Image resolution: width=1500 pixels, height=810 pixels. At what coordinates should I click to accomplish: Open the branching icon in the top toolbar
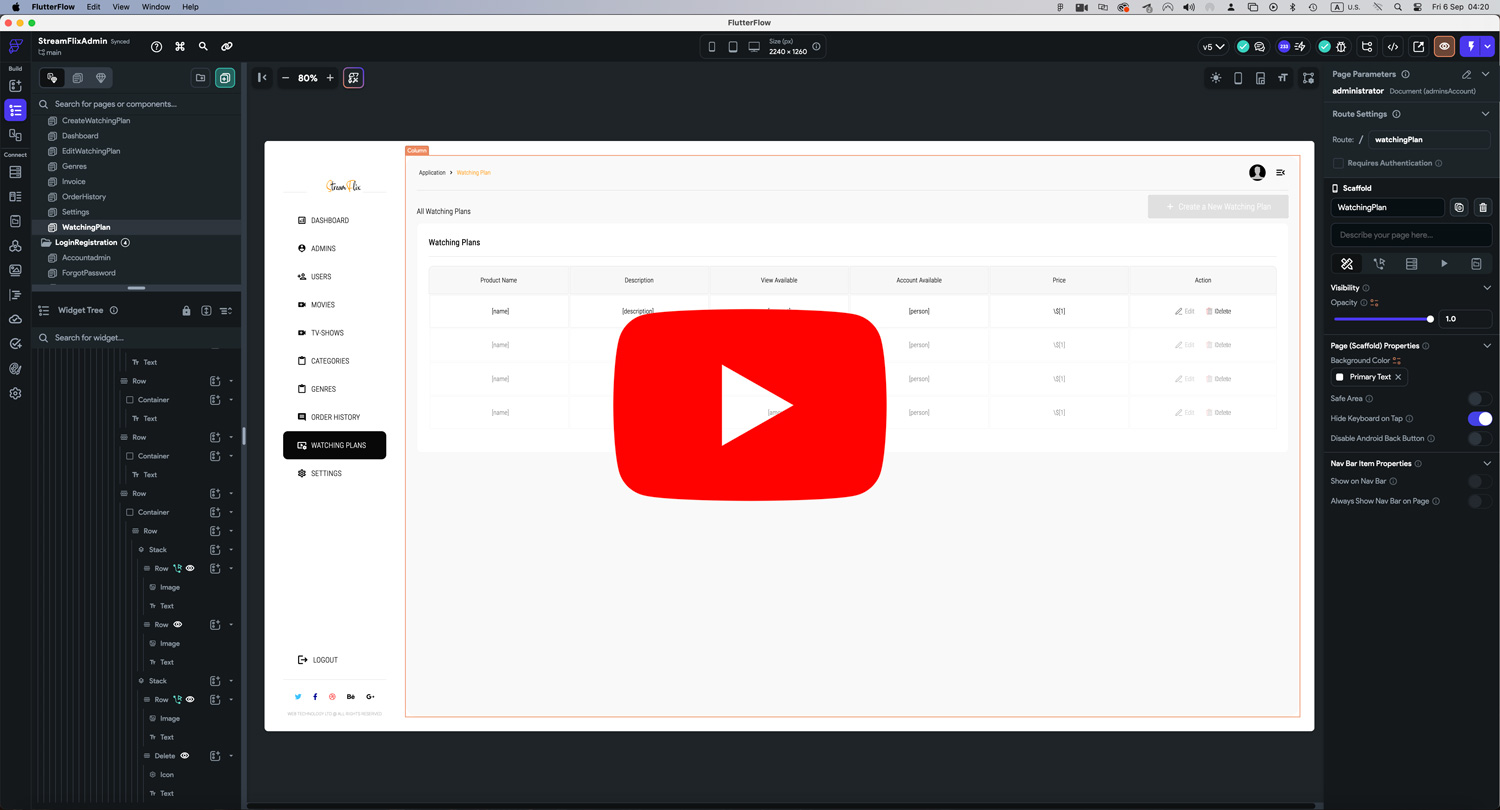coord(1367,46)
